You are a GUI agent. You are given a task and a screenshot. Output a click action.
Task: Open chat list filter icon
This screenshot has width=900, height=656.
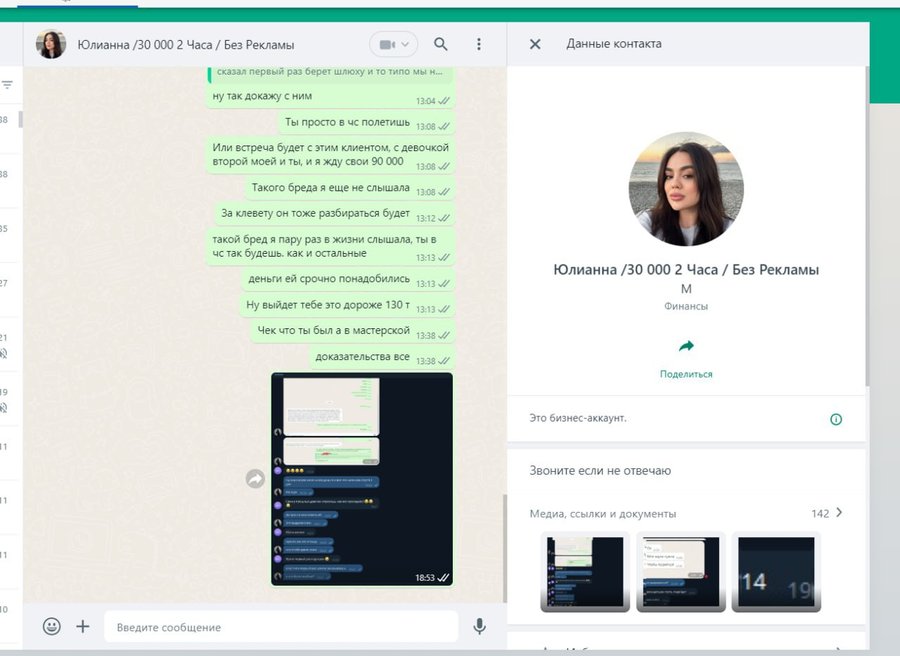(7, 84)
